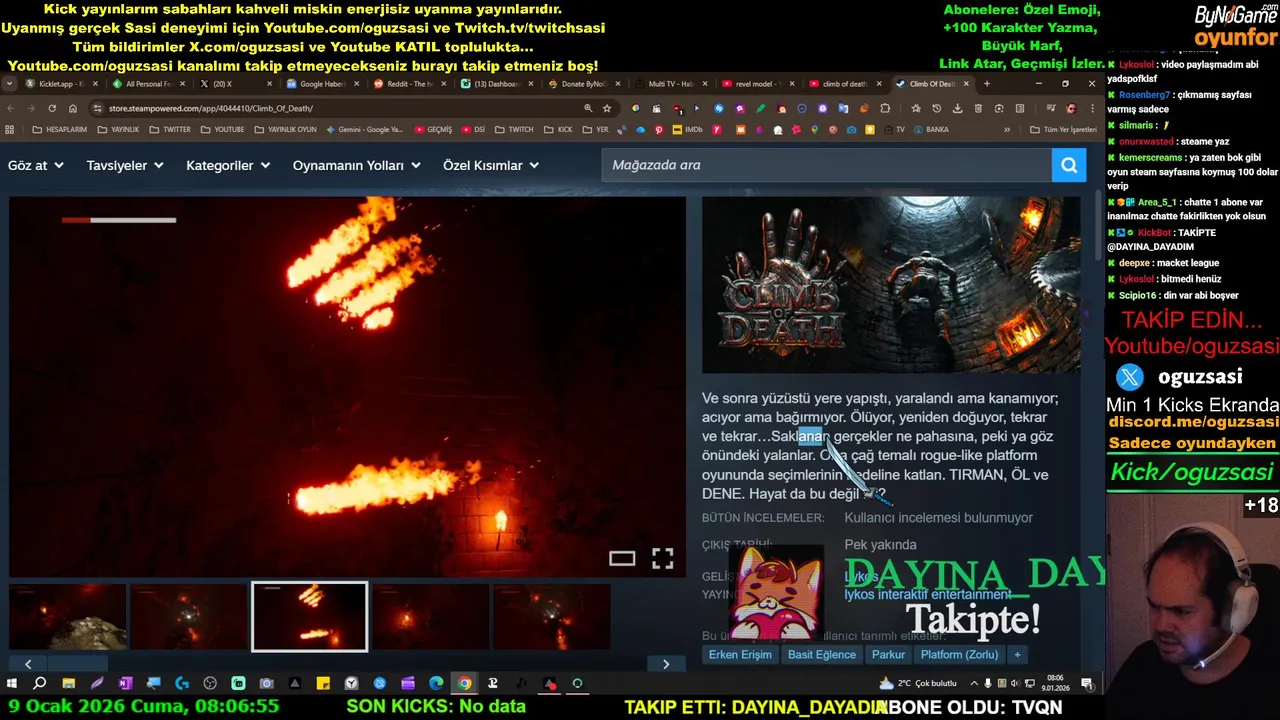Open Chrome tab search dropdown arrow
This screenshot has height=720, width=1280.
(x=10, y=84)
